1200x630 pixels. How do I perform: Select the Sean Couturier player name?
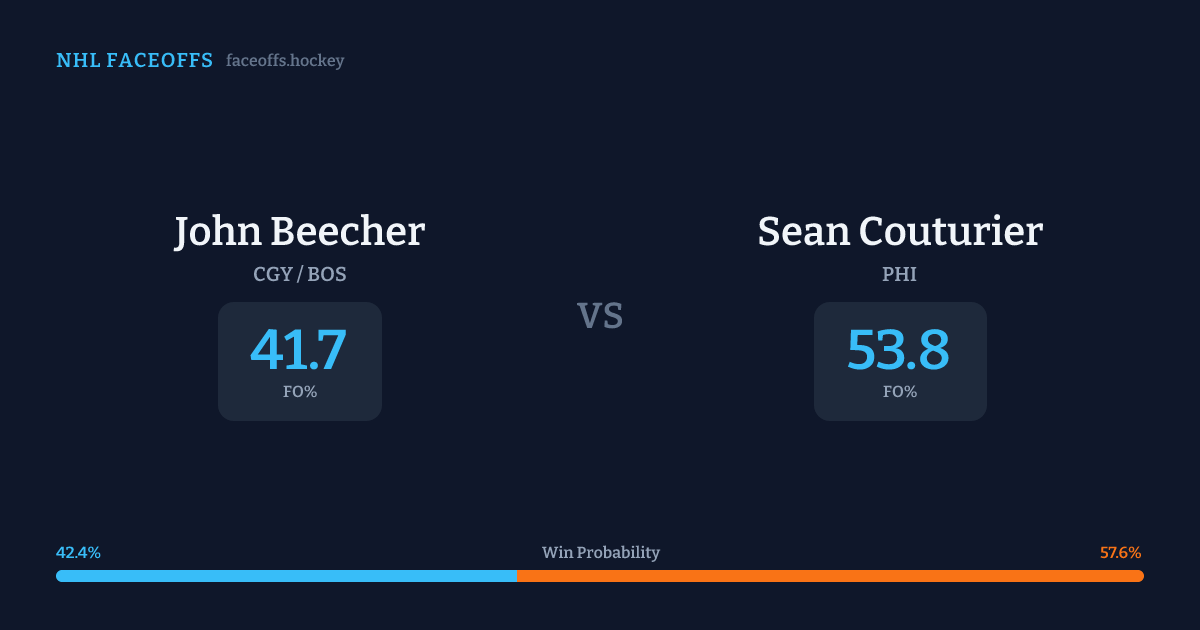click(900, 231)
